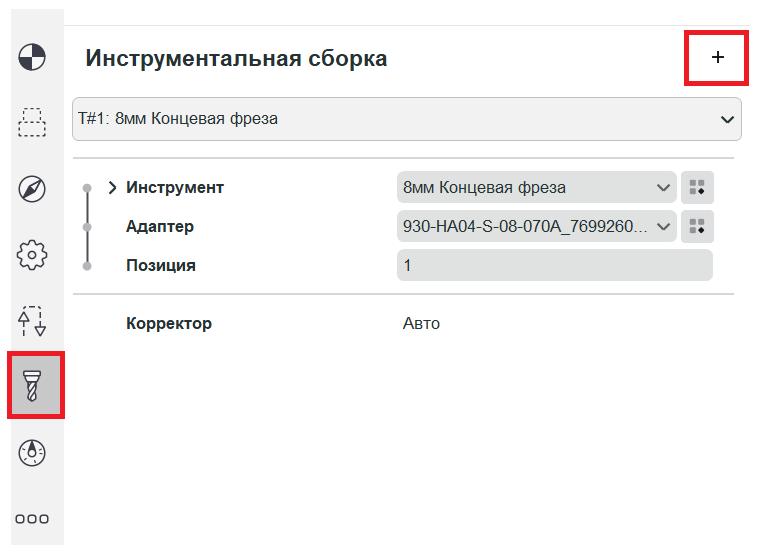Open the Адаптер 930-HA04-S-08-070A combo box
The height and width of the screenshot is (555, 764).
coord(536,226)
